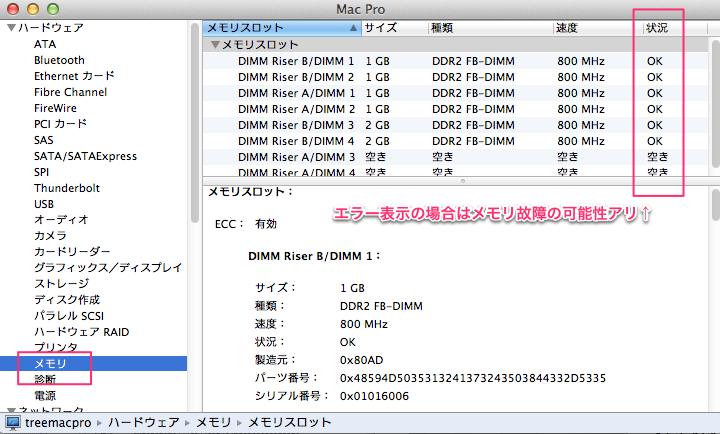Viewport: 720px width, 434px height.
Task: Select USB in the sidebar
Action: (x=44, y=204)
